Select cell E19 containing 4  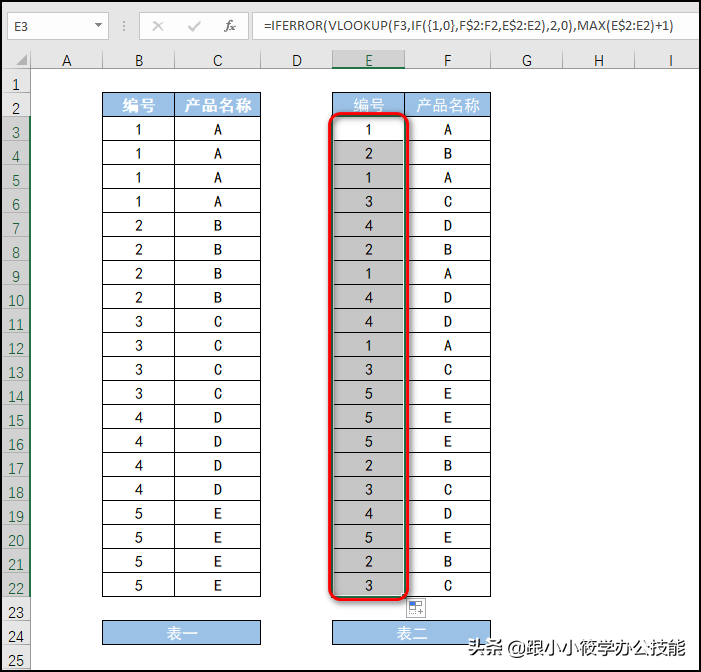pos(368,513)
